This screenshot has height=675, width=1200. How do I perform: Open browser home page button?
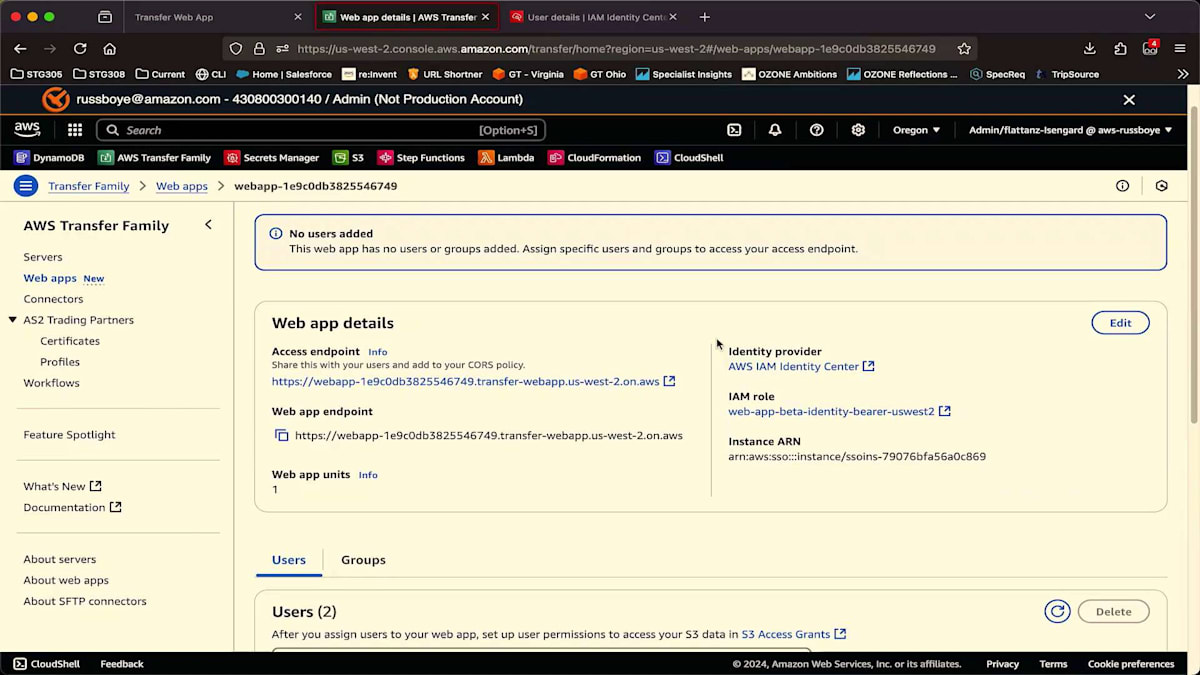pyautogui.click(x=110, y=48)
